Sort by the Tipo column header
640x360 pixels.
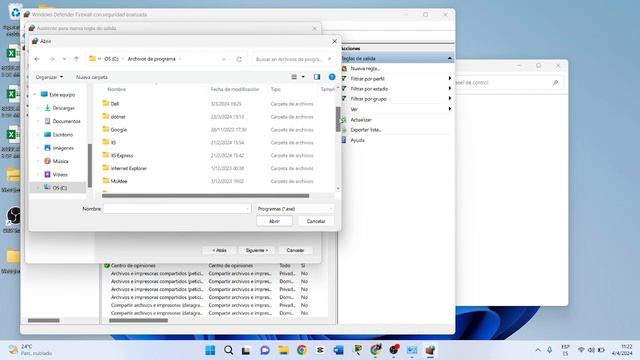[276, 89]
